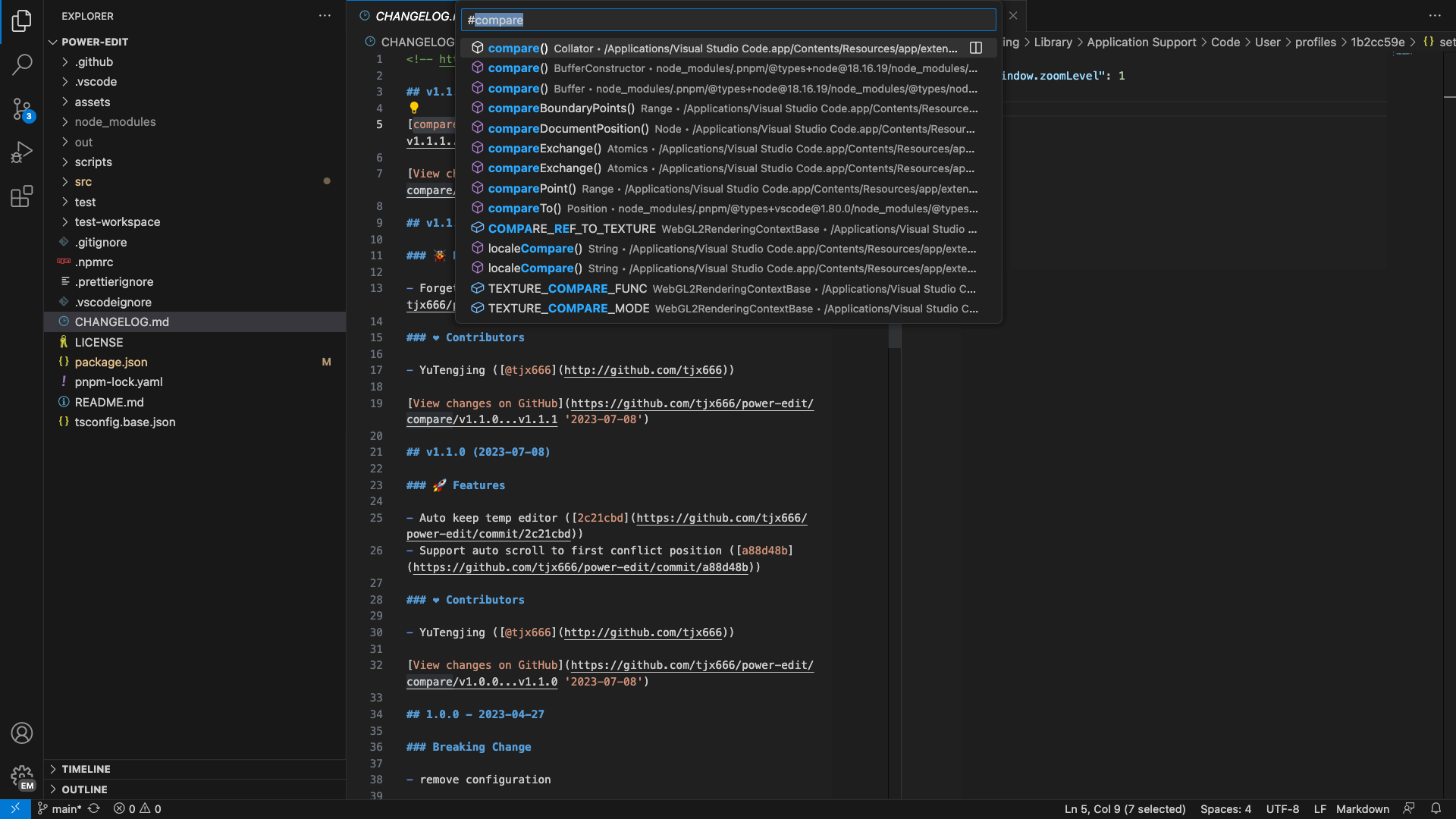
Task: Click the #compare symbol search input field
Action: [728, 20]
